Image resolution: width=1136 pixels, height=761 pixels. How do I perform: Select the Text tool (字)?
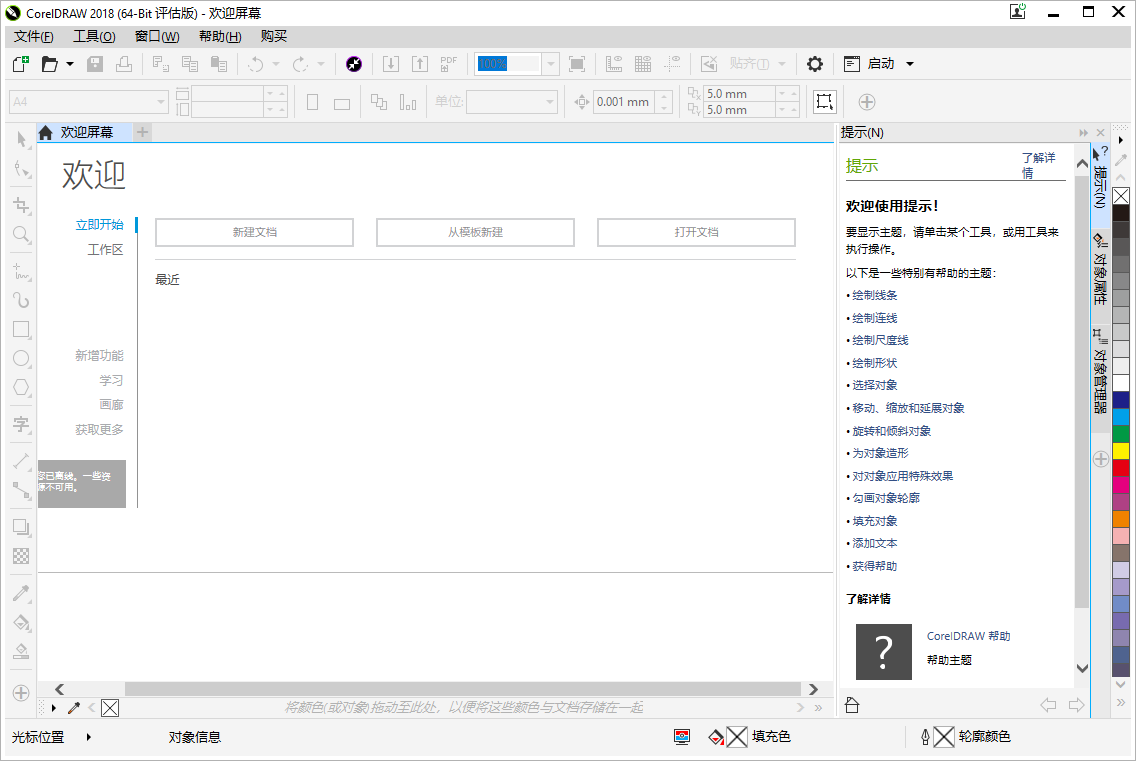click(22, 424)
